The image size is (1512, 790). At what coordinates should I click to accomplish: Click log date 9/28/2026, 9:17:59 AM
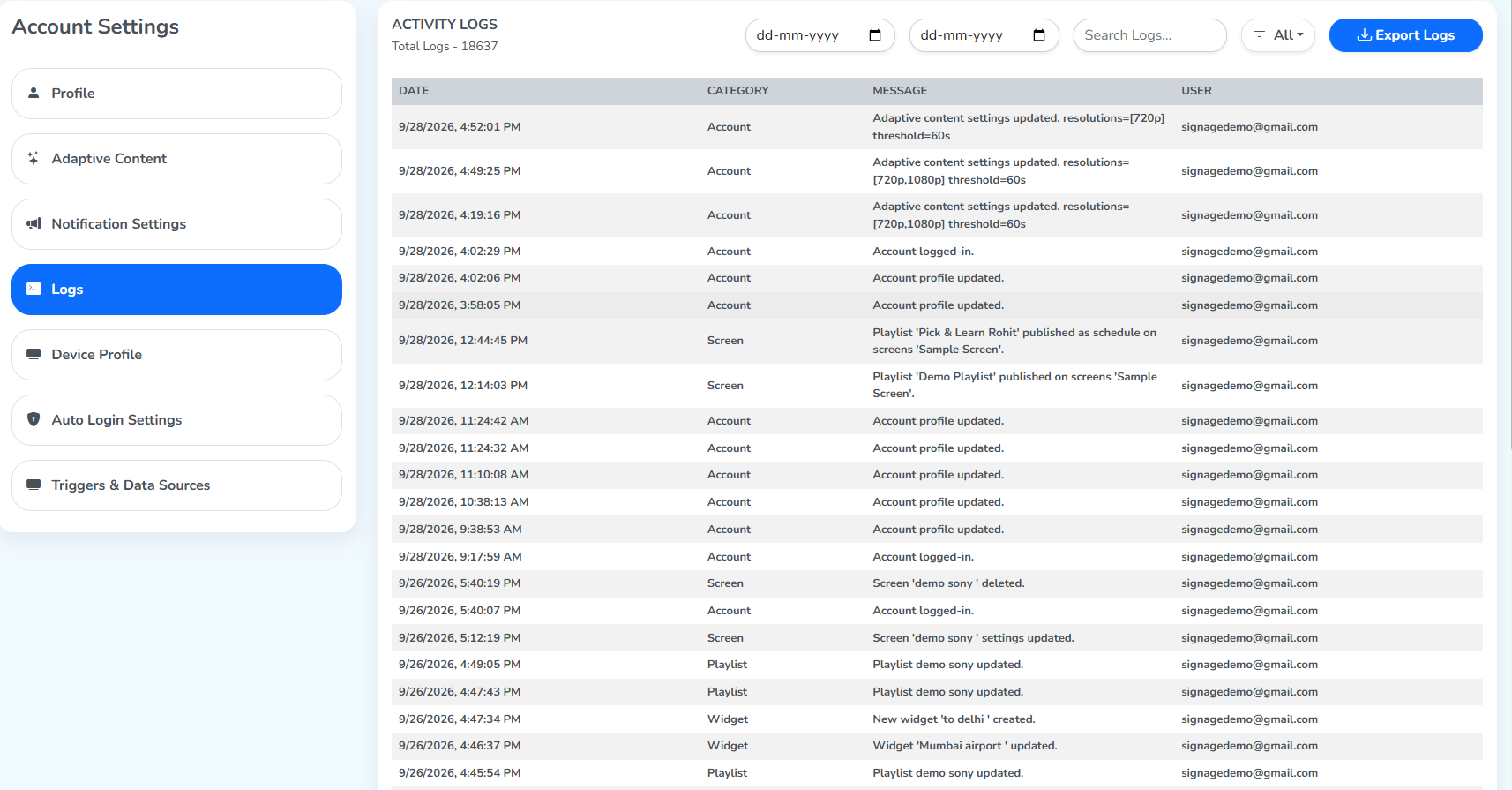(x=460, y=557)
